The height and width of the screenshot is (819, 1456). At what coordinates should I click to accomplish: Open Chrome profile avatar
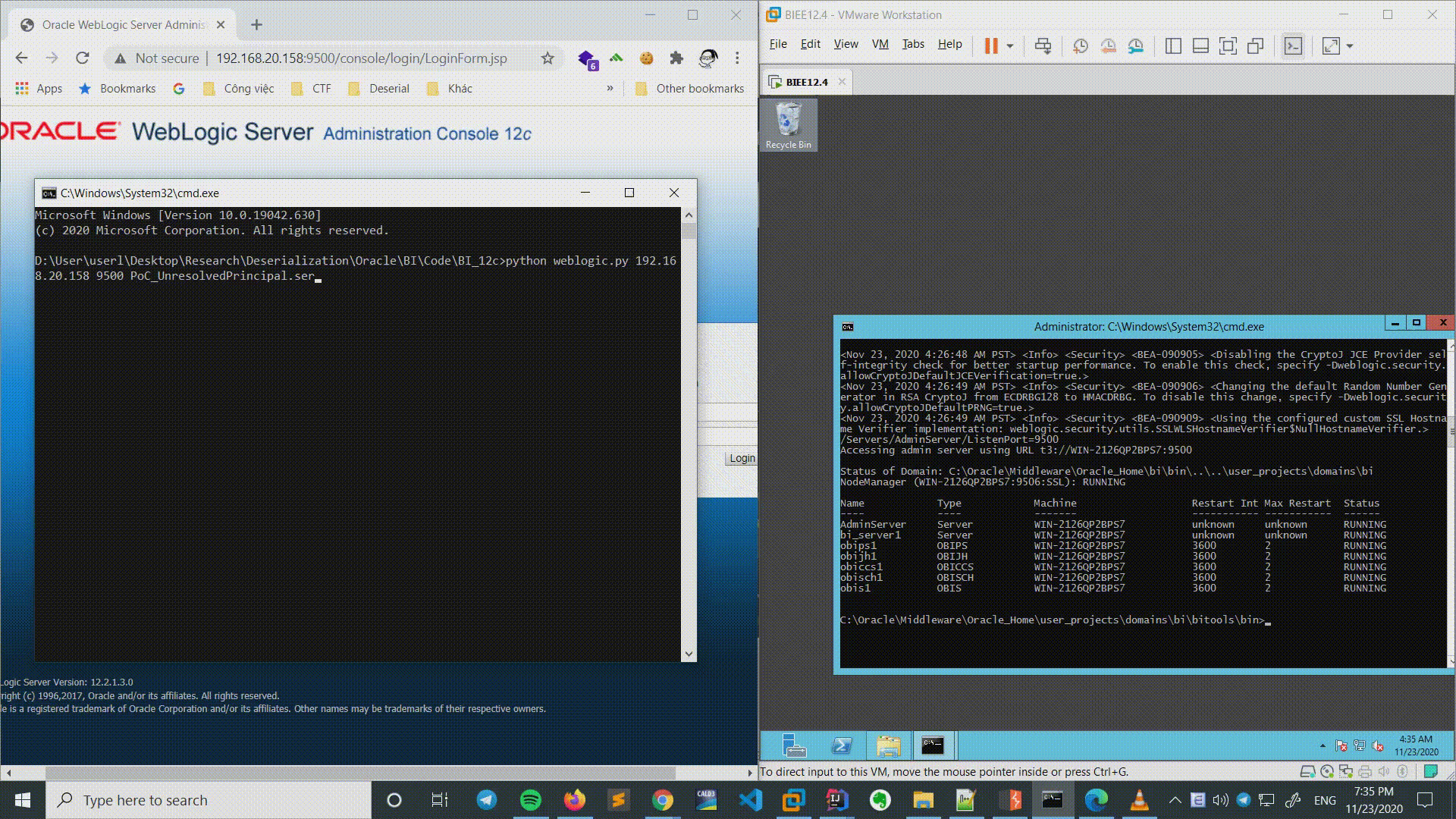[708, 58]
